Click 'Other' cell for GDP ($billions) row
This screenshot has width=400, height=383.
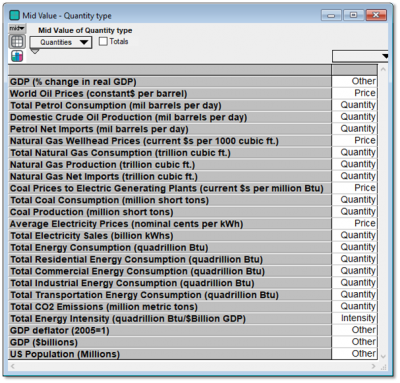coord(355,341)
